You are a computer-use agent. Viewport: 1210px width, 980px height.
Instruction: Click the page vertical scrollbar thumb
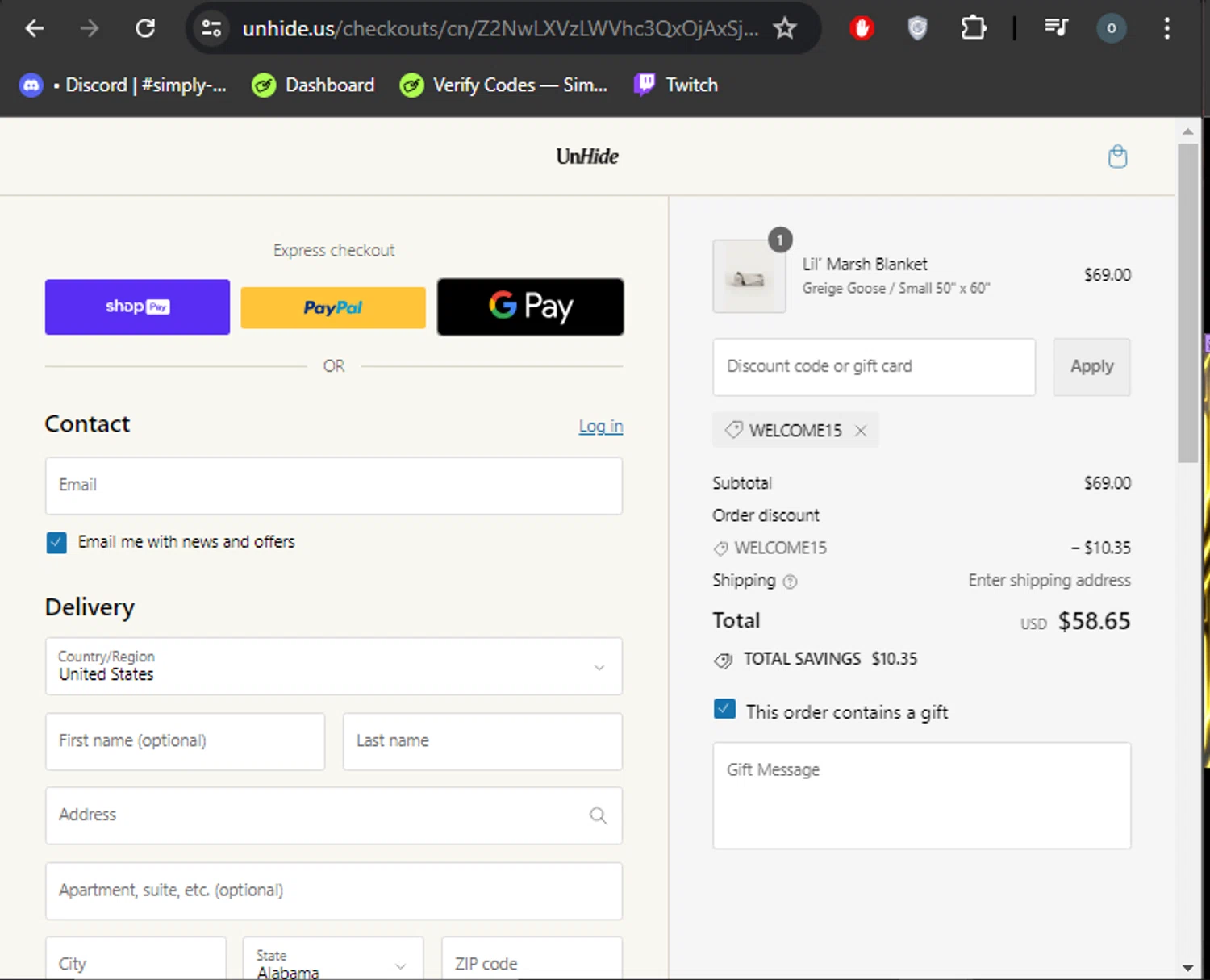click(1187, 302)
